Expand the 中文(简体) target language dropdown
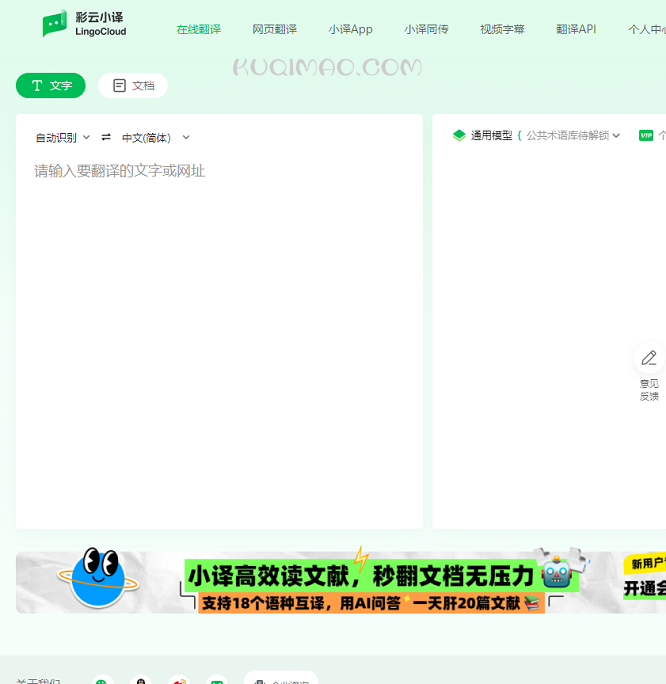Image resolution: width=666 pixels, height=684 pixels. coord(156,138)
